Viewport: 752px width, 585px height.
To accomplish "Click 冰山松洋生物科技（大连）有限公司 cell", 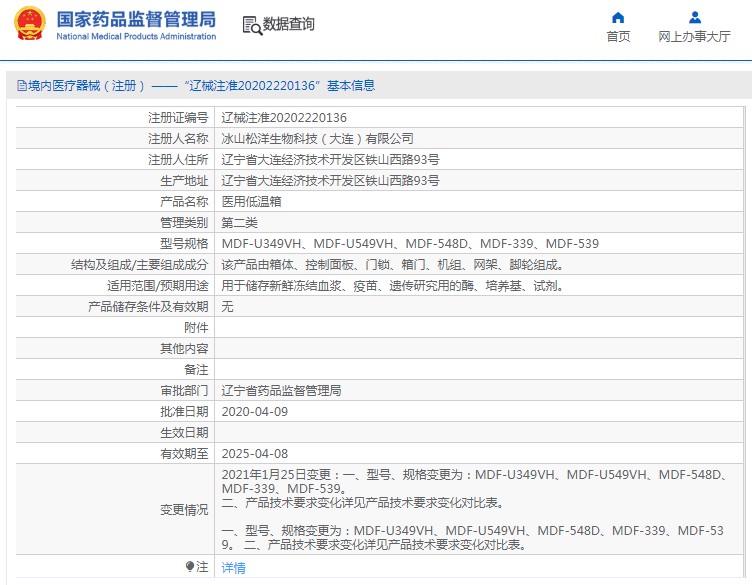I will pyautogui.click(x=317, y=139).
